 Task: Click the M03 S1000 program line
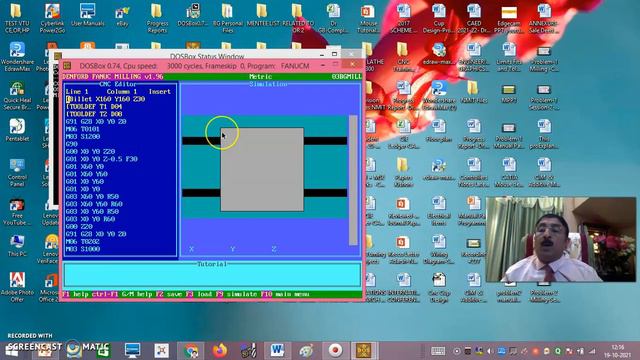pos(82,249)
